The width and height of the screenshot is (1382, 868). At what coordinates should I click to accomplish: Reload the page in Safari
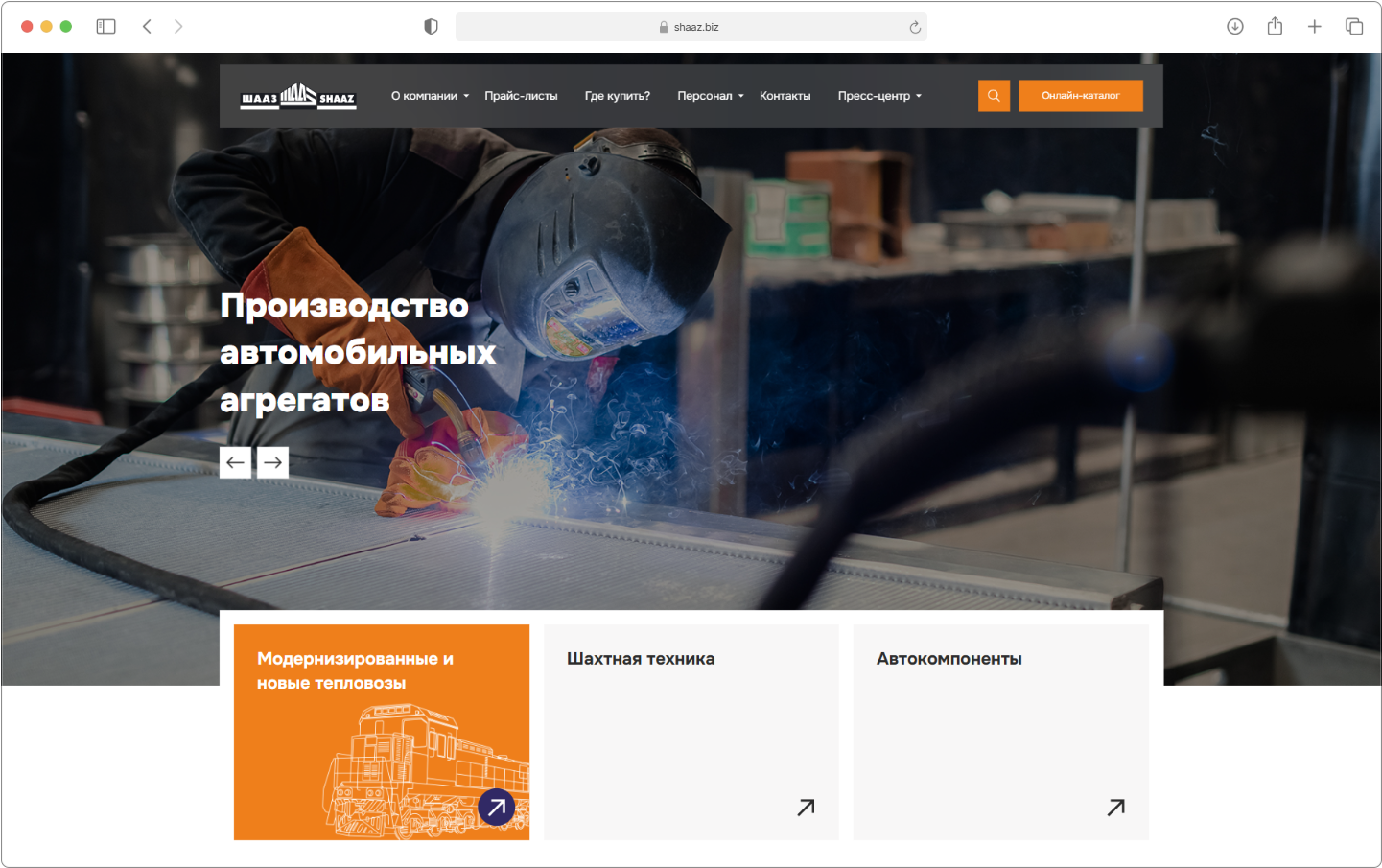pos(915,27)
